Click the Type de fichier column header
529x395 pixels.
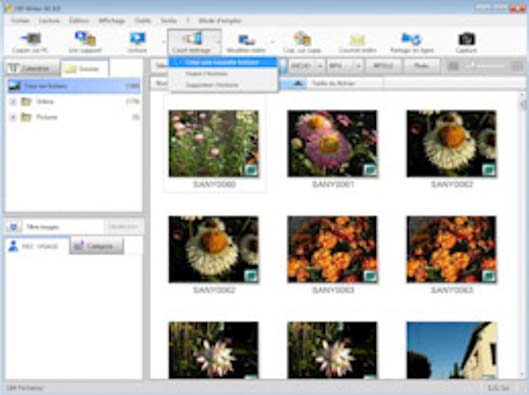click(x=344, y=83)
